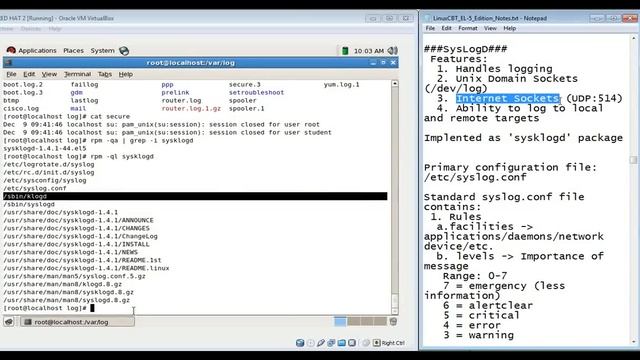Open Notepad Format menu
This screenshot has height=360, width=640.
[468, 28]
